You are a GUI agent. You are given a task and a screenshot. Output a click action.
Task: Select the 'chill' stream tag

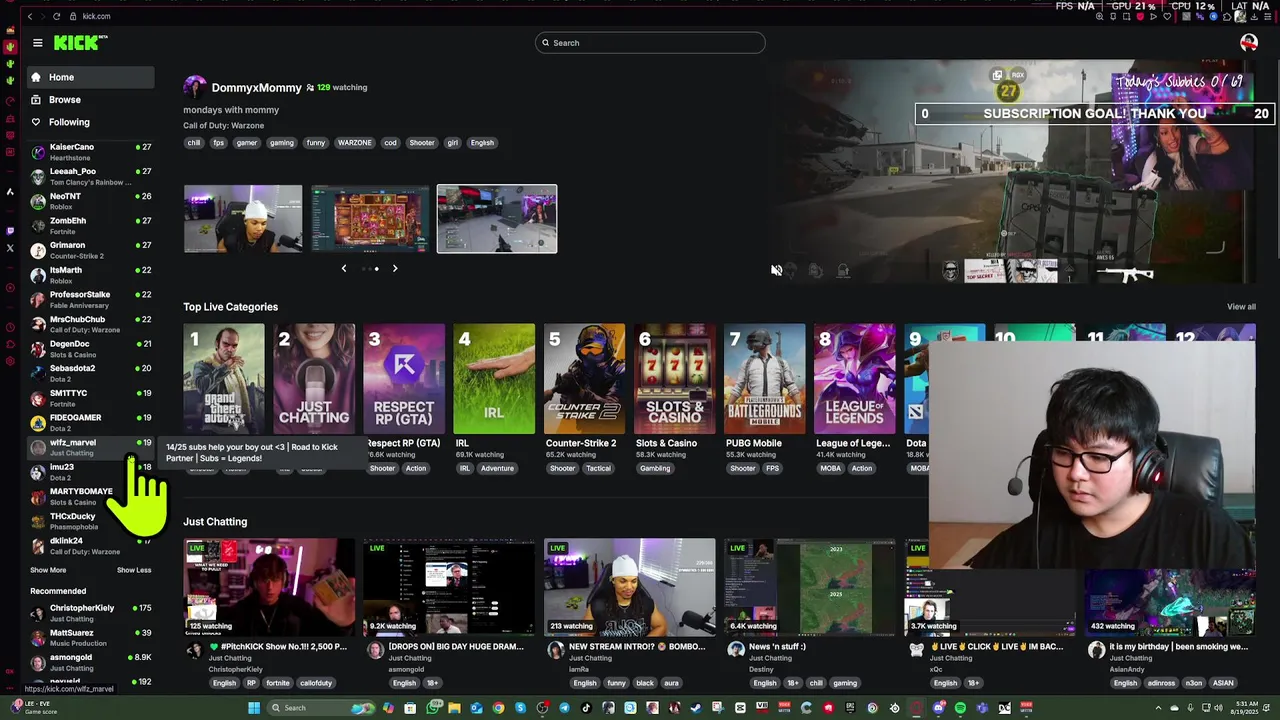(194, 143)
